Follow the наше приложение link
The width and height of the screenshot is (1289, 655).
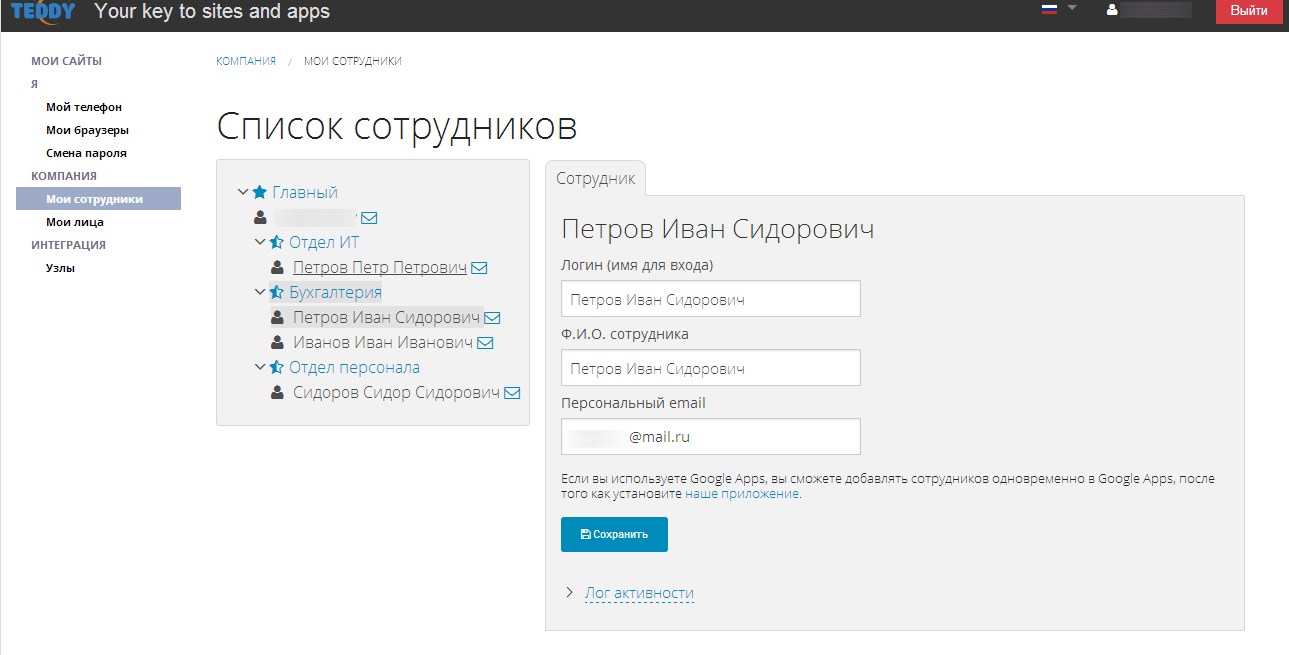point(742,494)
